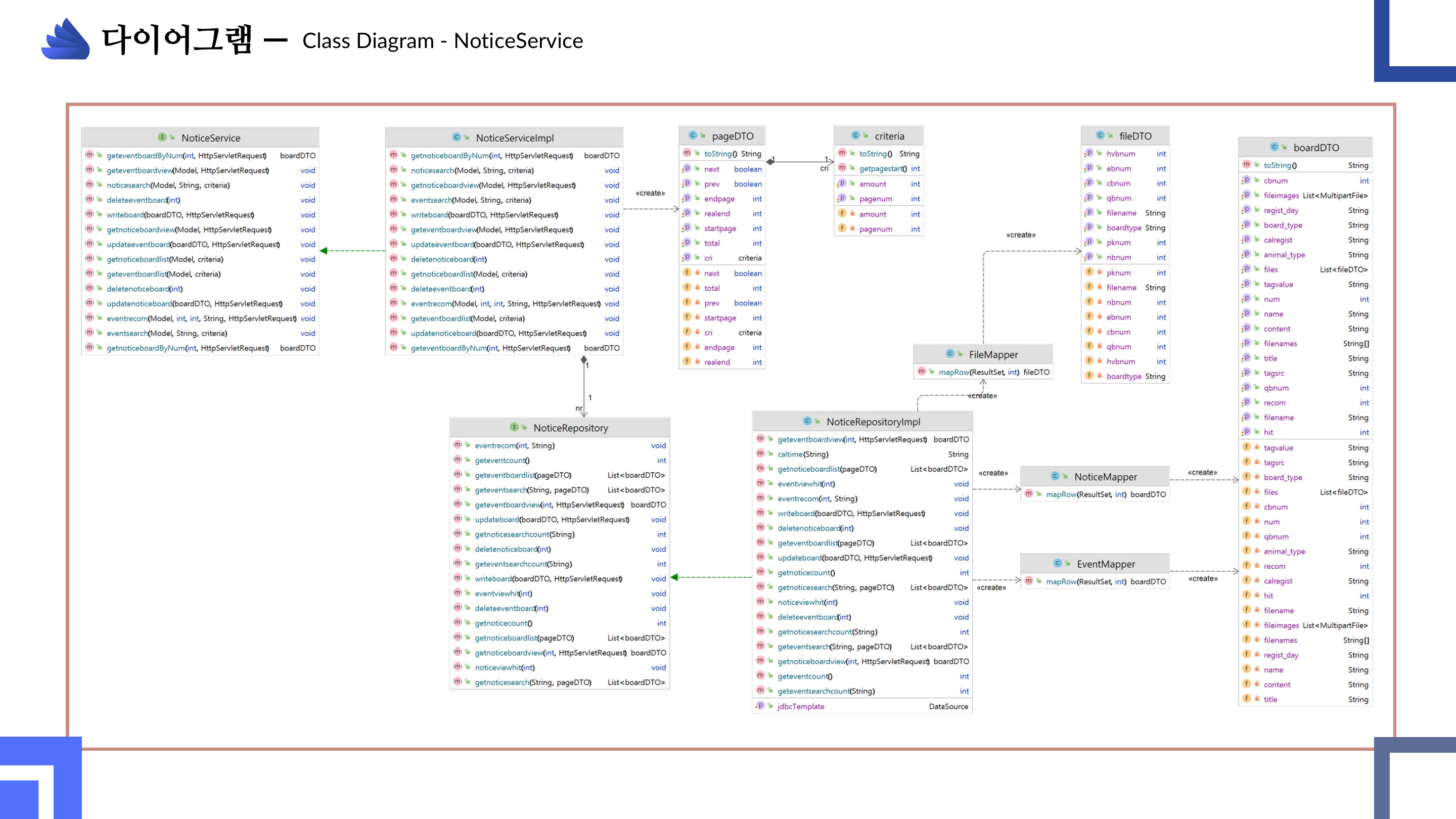Click the field icon beside the criteria amount field

click(842, 214)
